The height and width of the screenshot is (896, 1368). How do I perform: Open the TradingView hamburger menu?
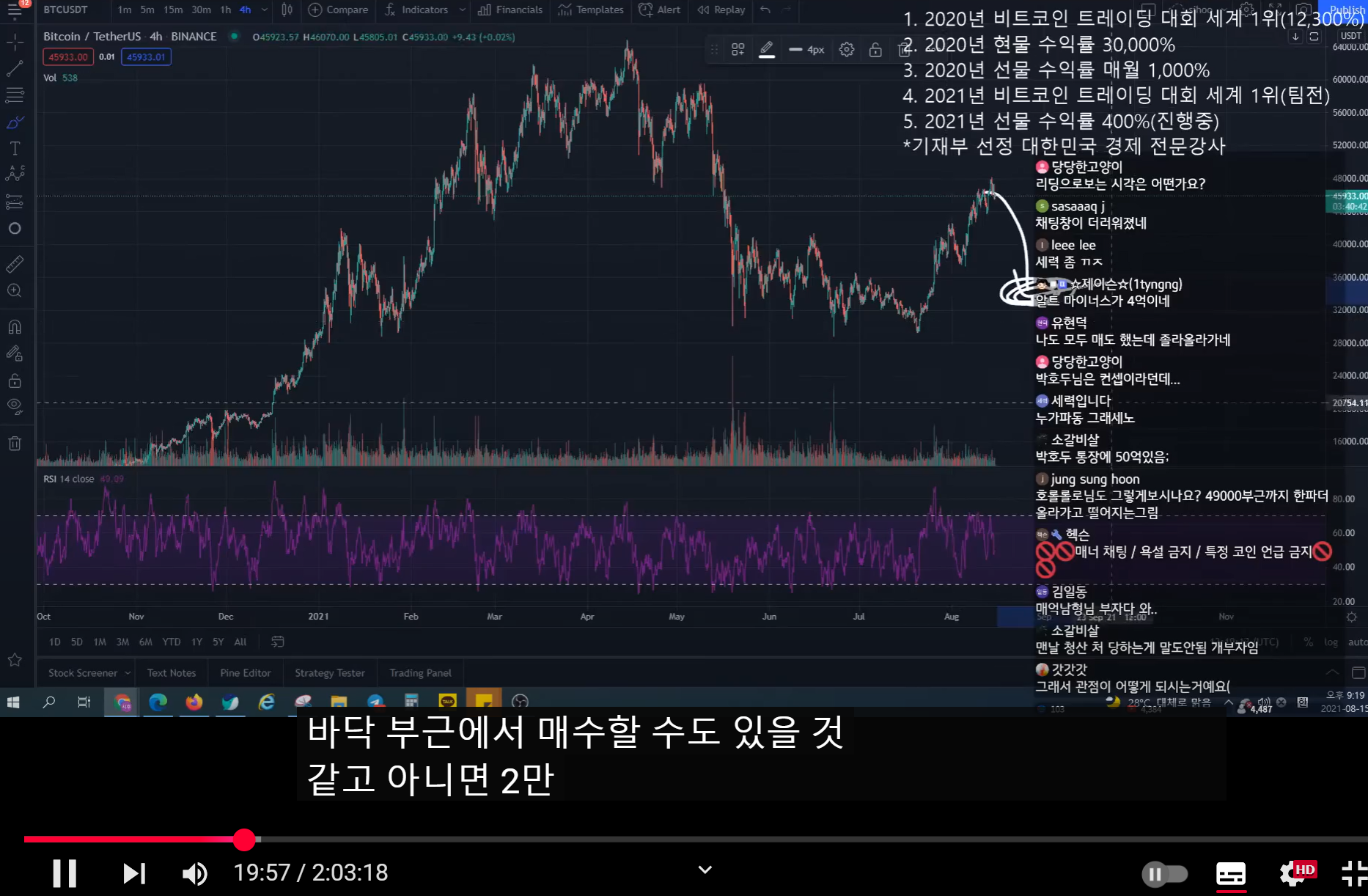tap(14, 10)
